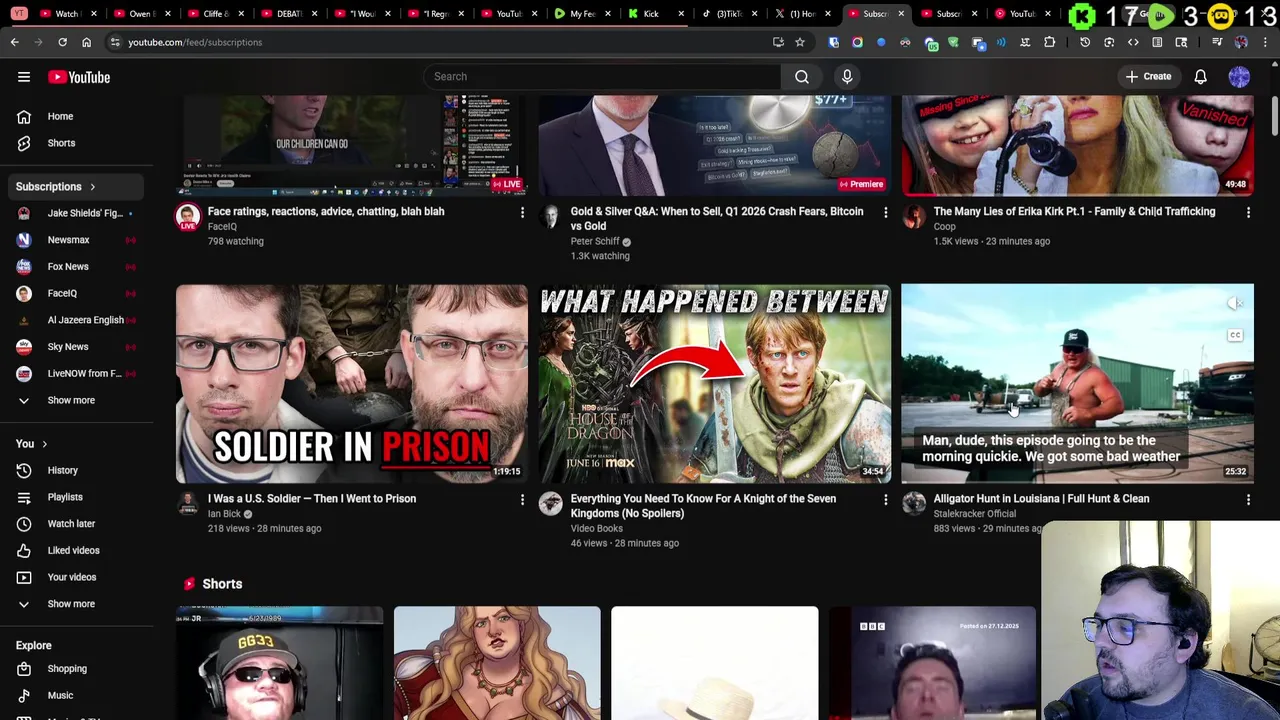Viewport: 1280px width, 720px height.
Task: Open Coop channel avatar
Action: click(914, 217)
